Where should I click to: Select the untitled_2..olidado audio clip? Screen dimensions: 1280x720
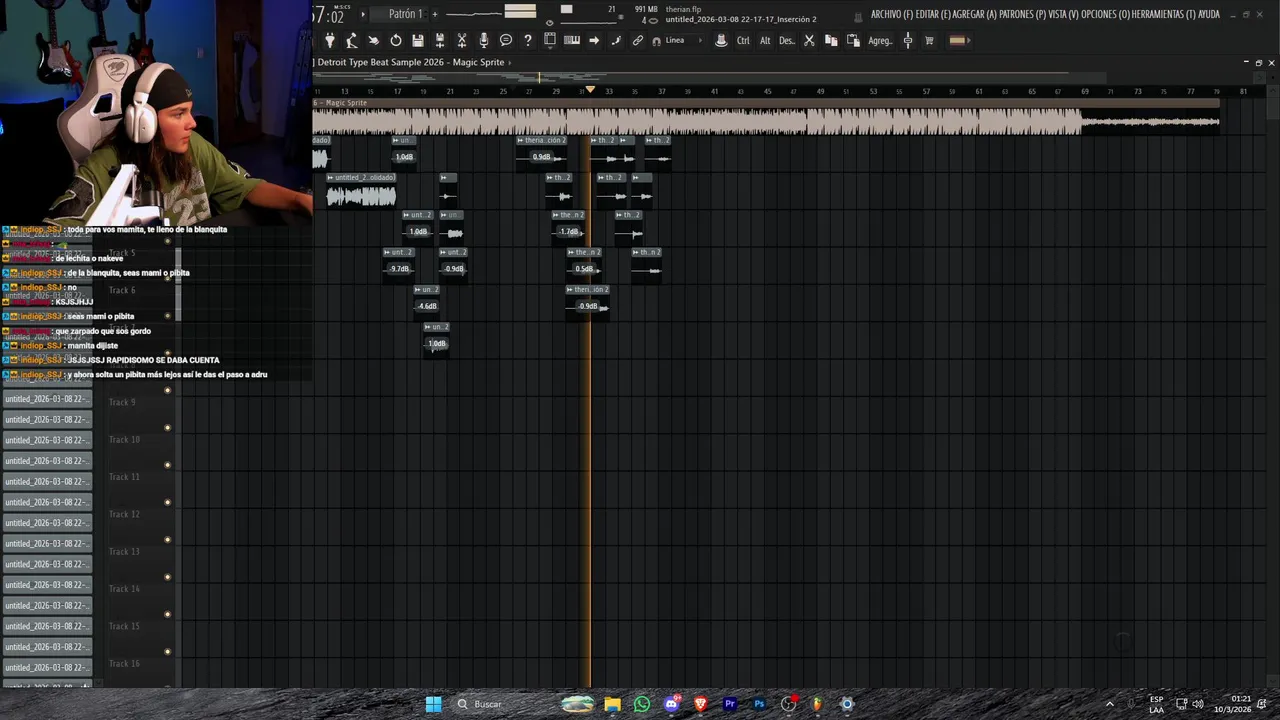(361, 190)
